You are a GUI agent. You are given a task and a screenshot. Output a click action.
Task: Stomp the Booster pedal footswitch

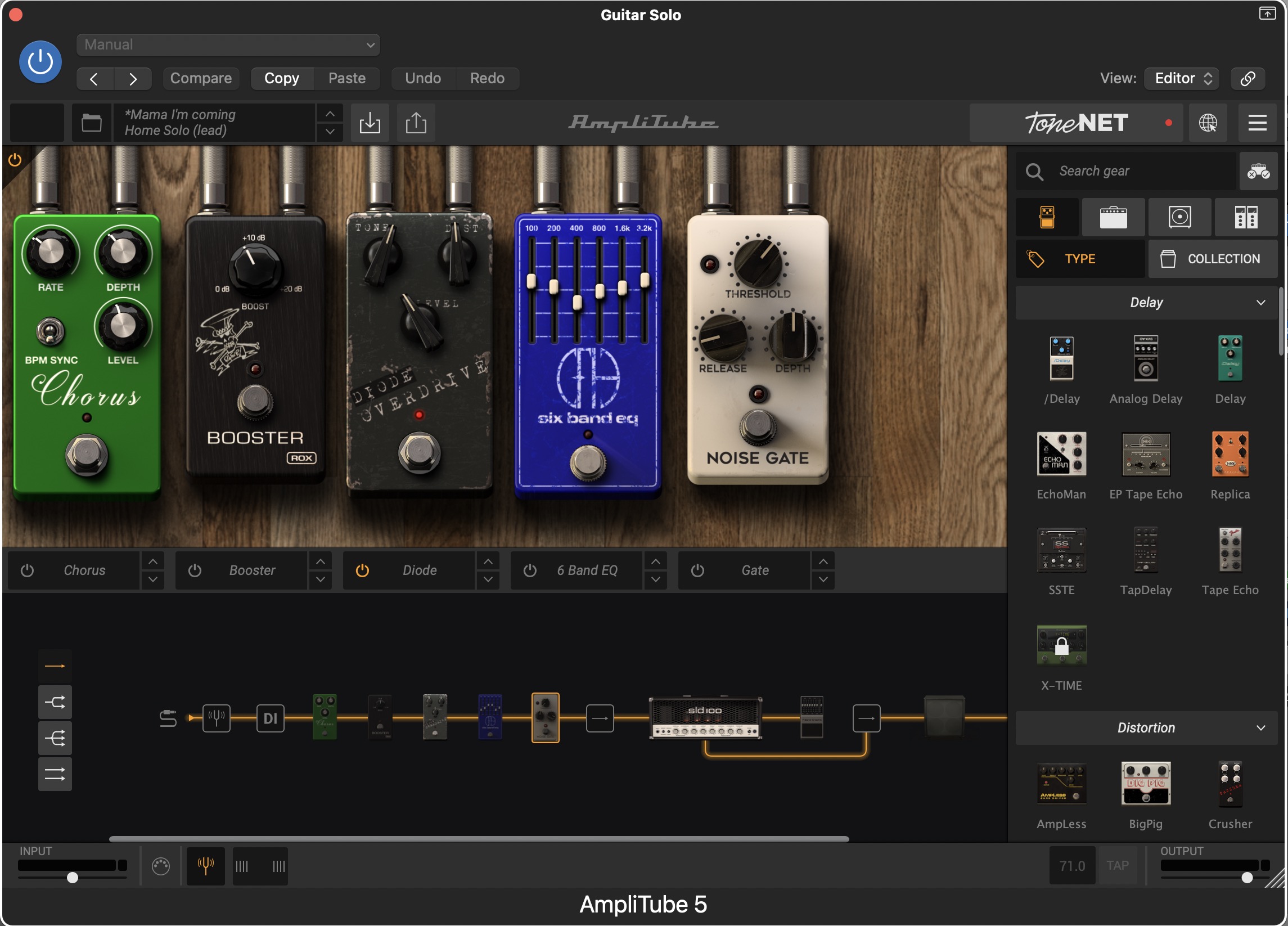[255, 402]
